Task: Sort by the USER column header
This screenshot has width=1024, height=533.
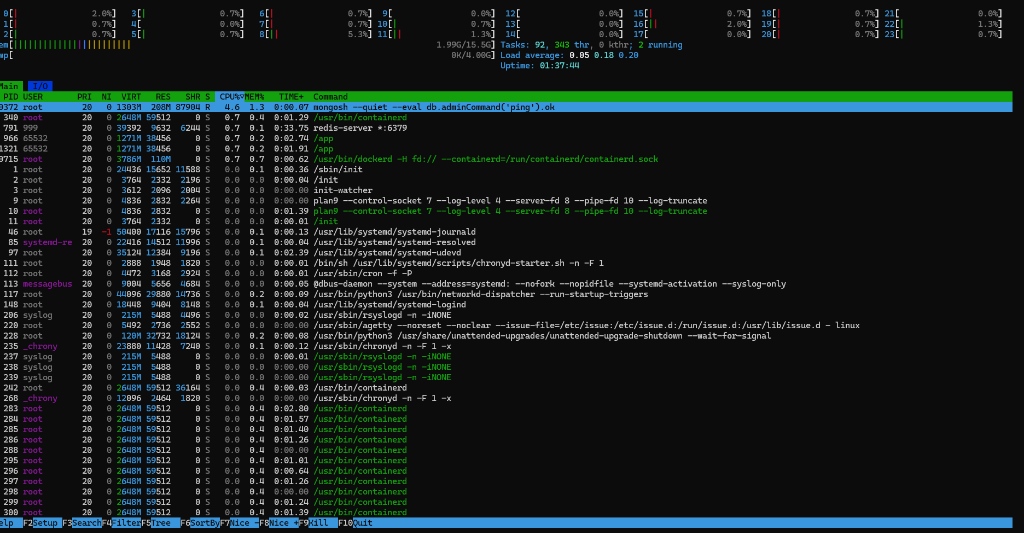Action: (x=33, y=97)
